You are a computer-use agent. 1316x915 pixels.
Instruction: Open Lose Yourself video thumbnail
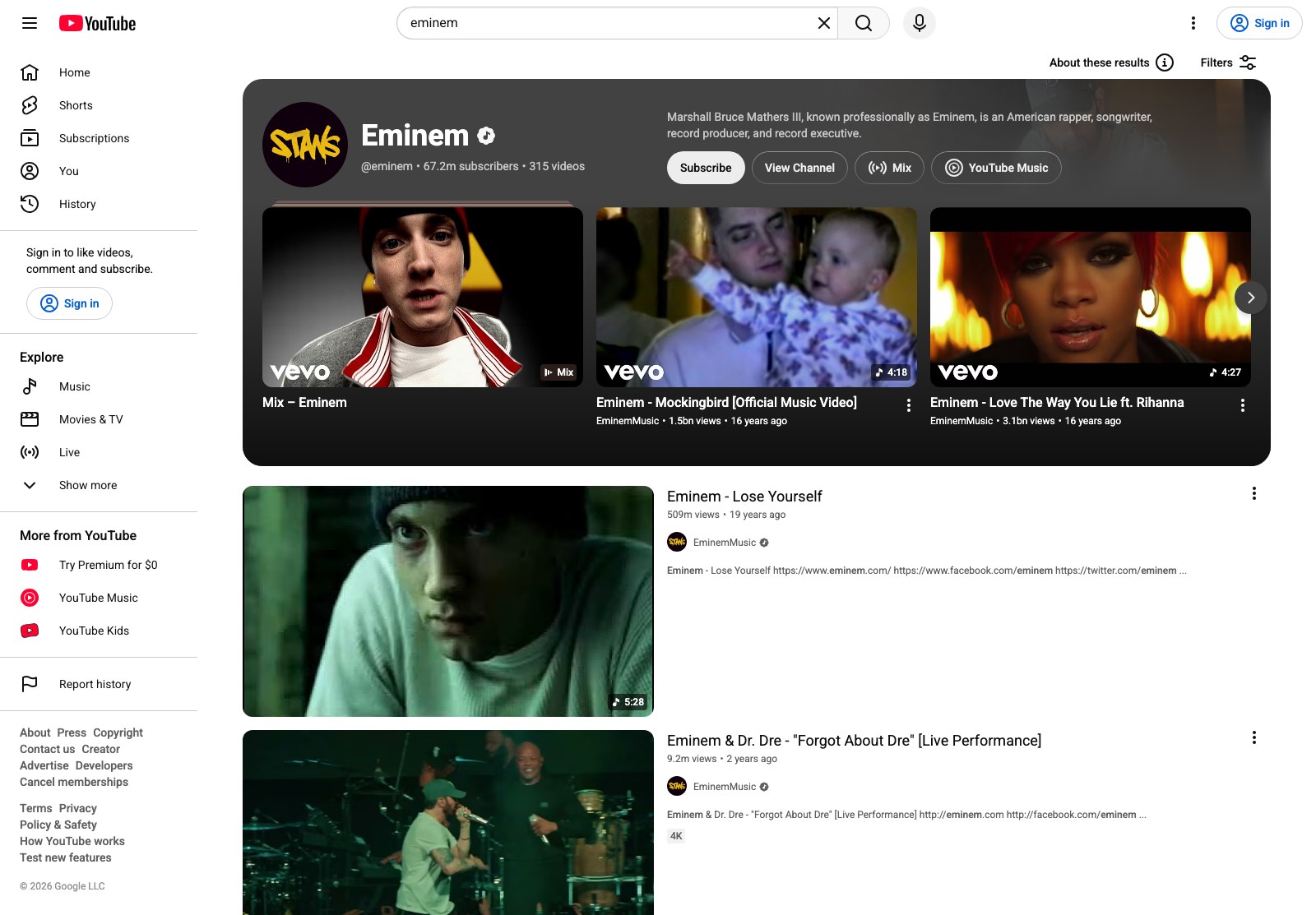pos(448,601)
